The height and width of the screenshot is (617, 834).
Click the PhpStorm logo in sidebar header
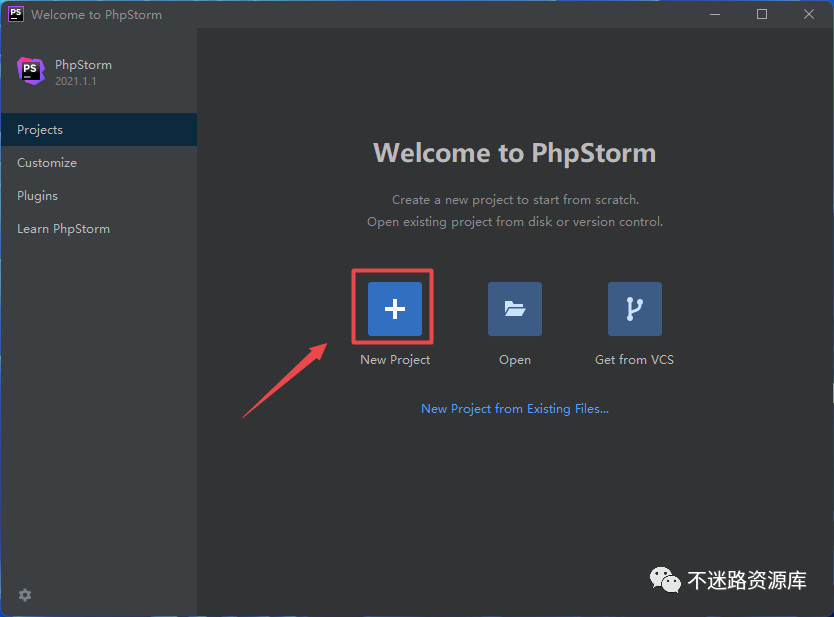[30, 71]
